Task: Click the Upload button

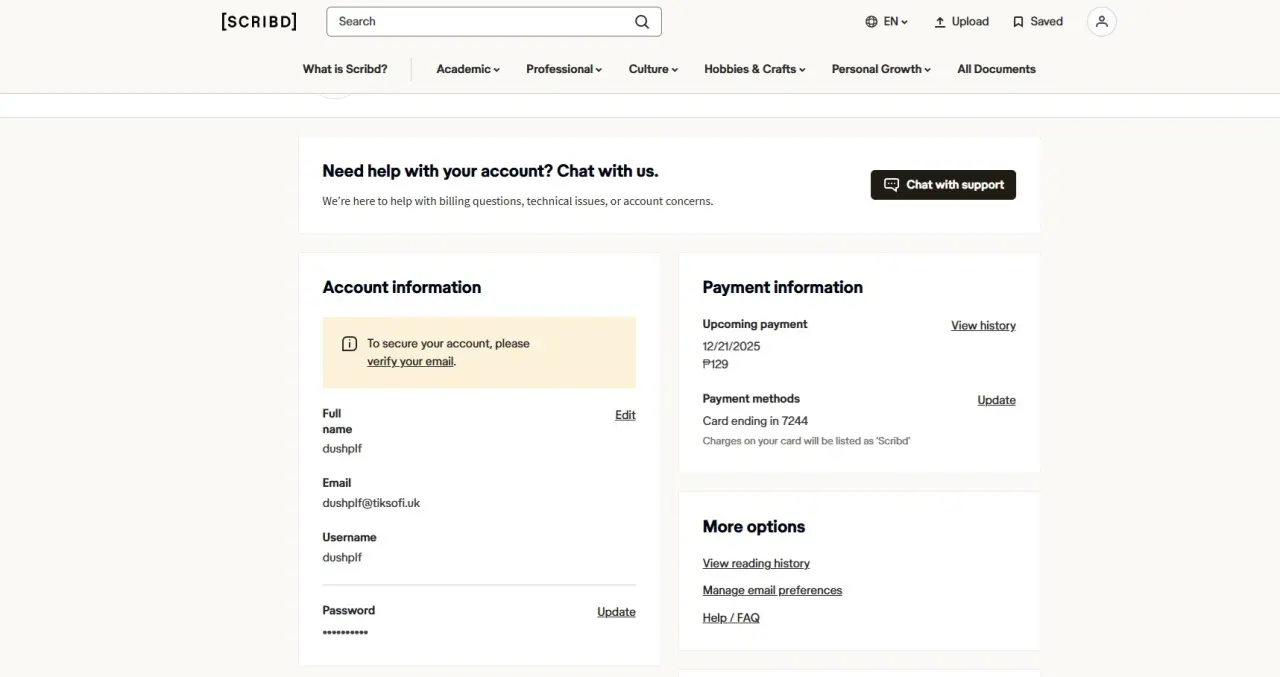Action: click(961, 21)
